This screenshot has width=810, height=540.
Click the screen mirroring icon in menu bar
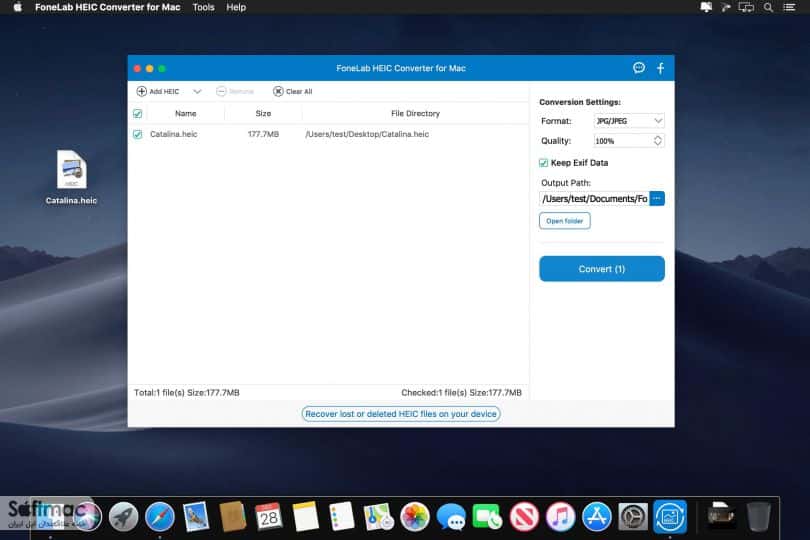746,7
